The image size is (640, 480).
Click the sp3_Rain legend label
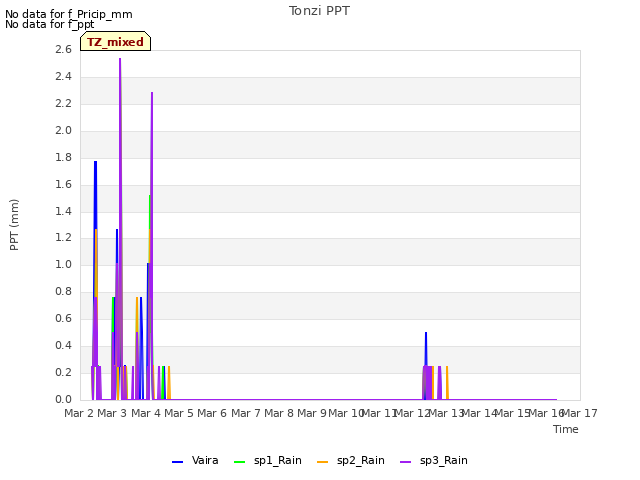444,460
